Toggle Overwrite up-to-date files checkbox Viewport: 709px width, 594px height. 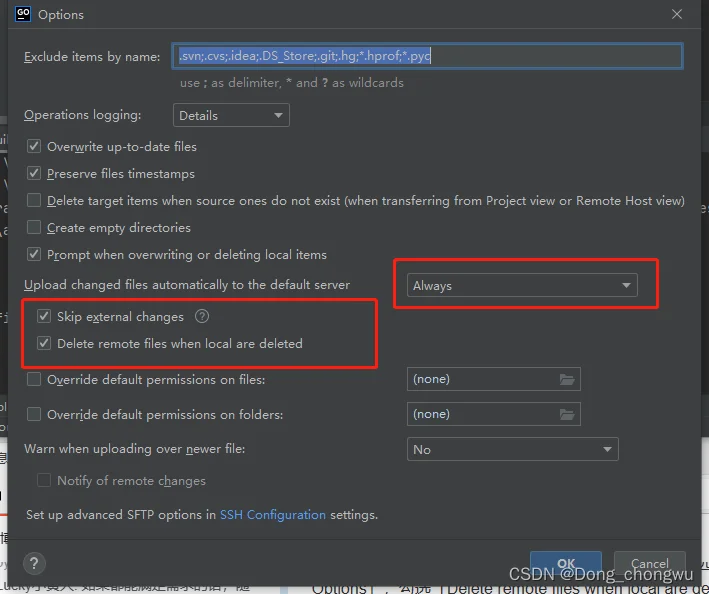coord(35,147)
